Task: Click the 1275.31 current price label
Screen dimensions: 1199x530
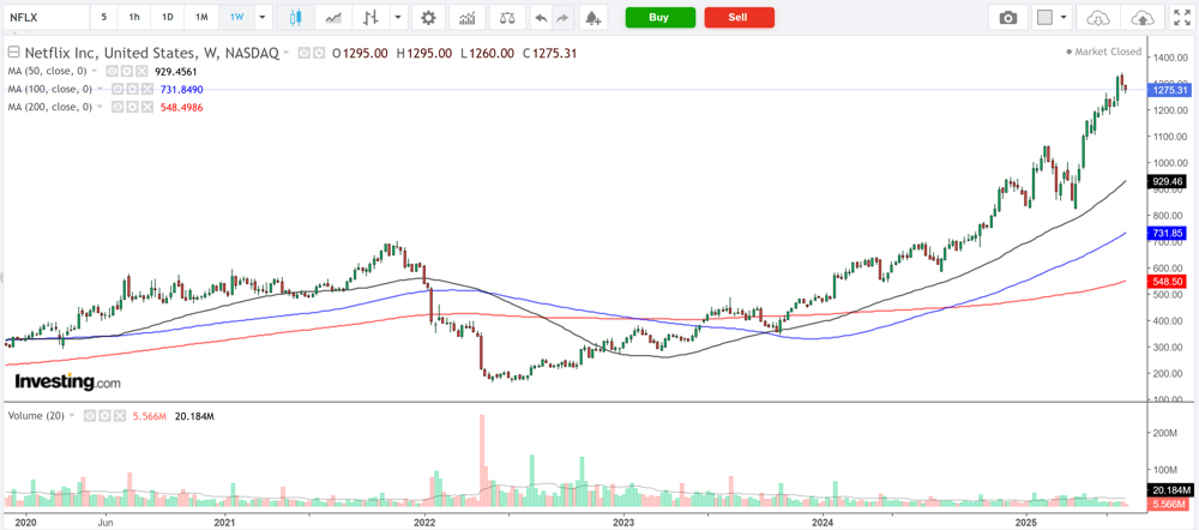Action: [1171, 90]
